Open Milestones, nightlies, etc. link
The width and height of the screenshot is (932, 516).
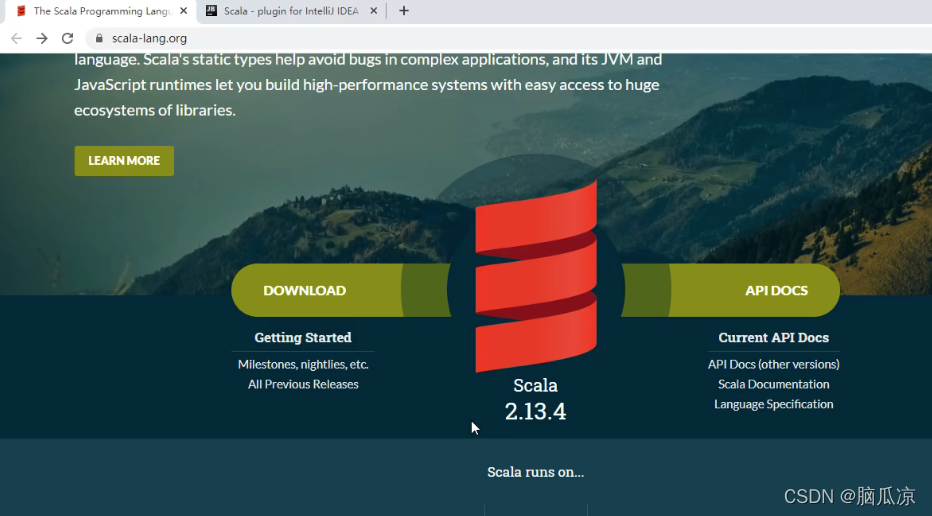coord(303,364)
